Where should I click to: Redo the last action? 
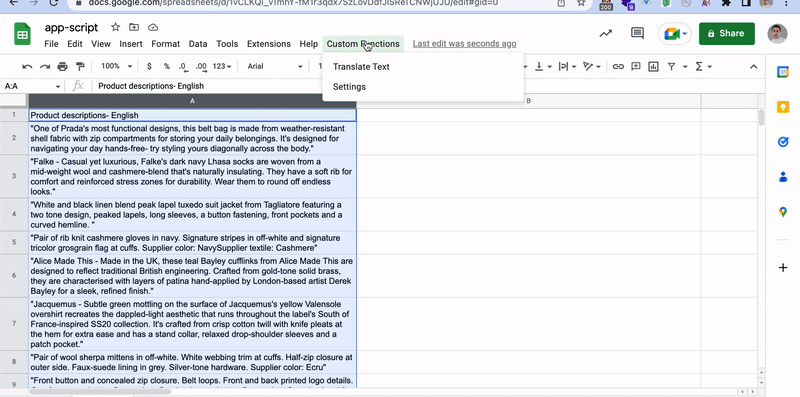point(45,66)
